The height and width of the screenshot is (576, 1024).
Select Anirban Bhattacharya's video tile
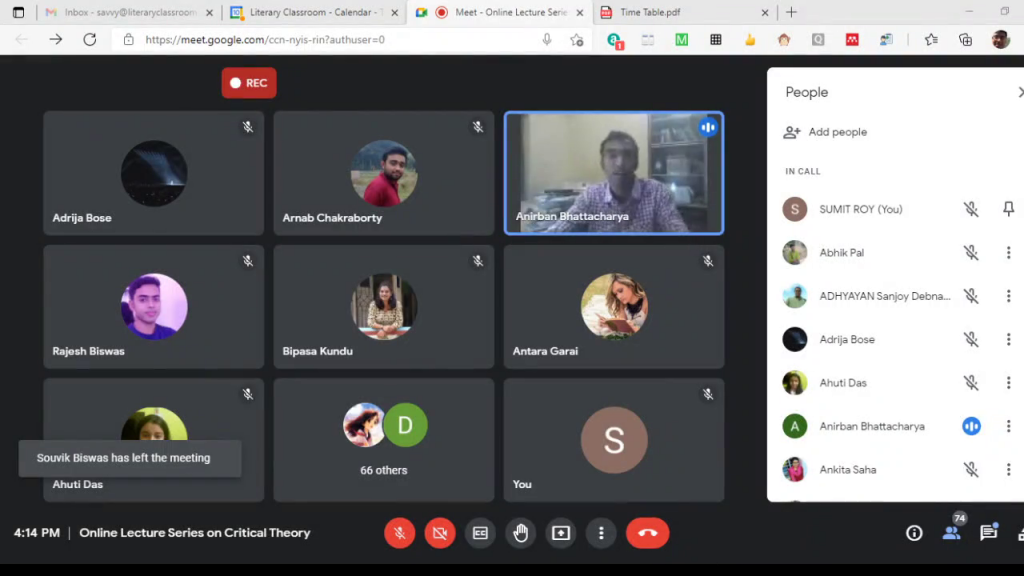(613, 172)
